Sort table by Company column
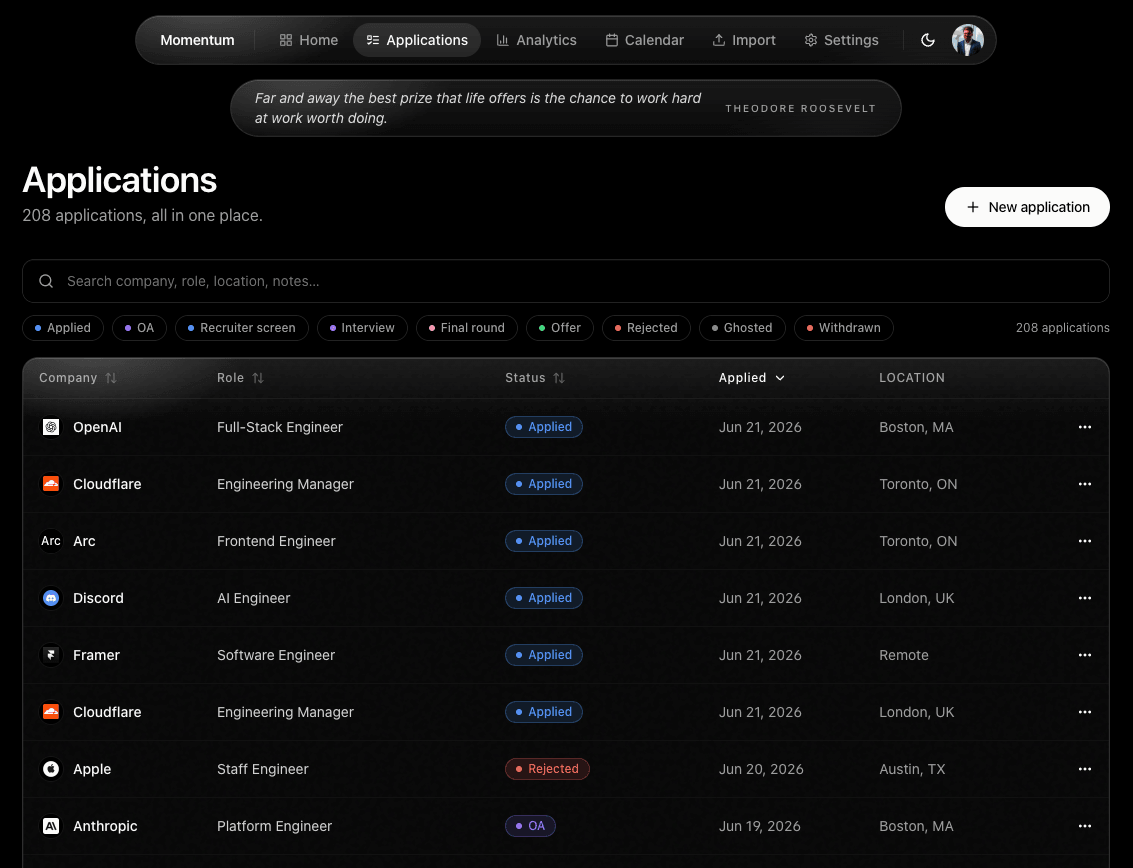Viewport: 1133px width, 868px height. pyautogui.click(x=77, y=378)
